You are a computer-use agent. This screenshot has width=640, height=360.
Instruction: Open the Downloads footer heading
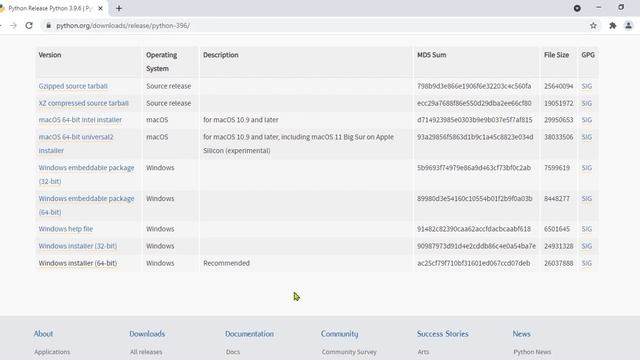147,334
